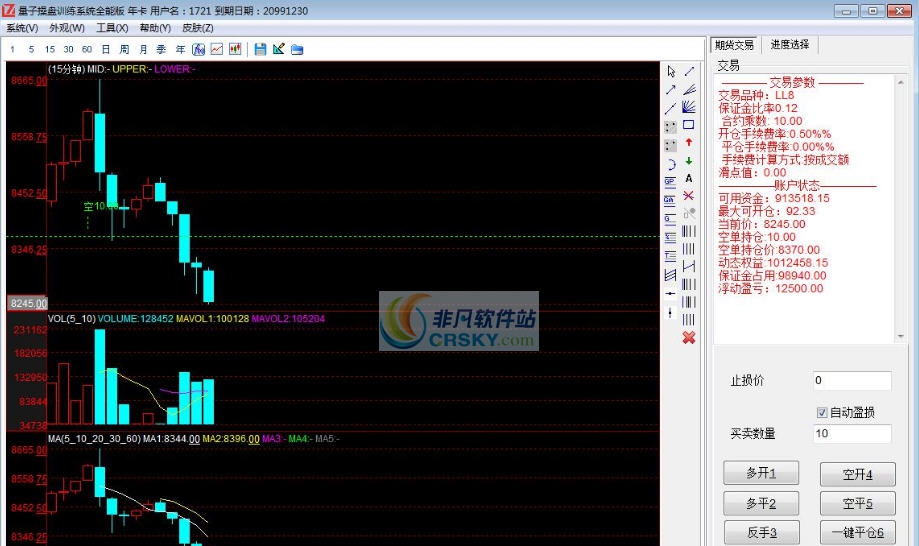Switch to the 进度选择 tab
The height and width of the screenshot is (546, 919).
[789, 45]
